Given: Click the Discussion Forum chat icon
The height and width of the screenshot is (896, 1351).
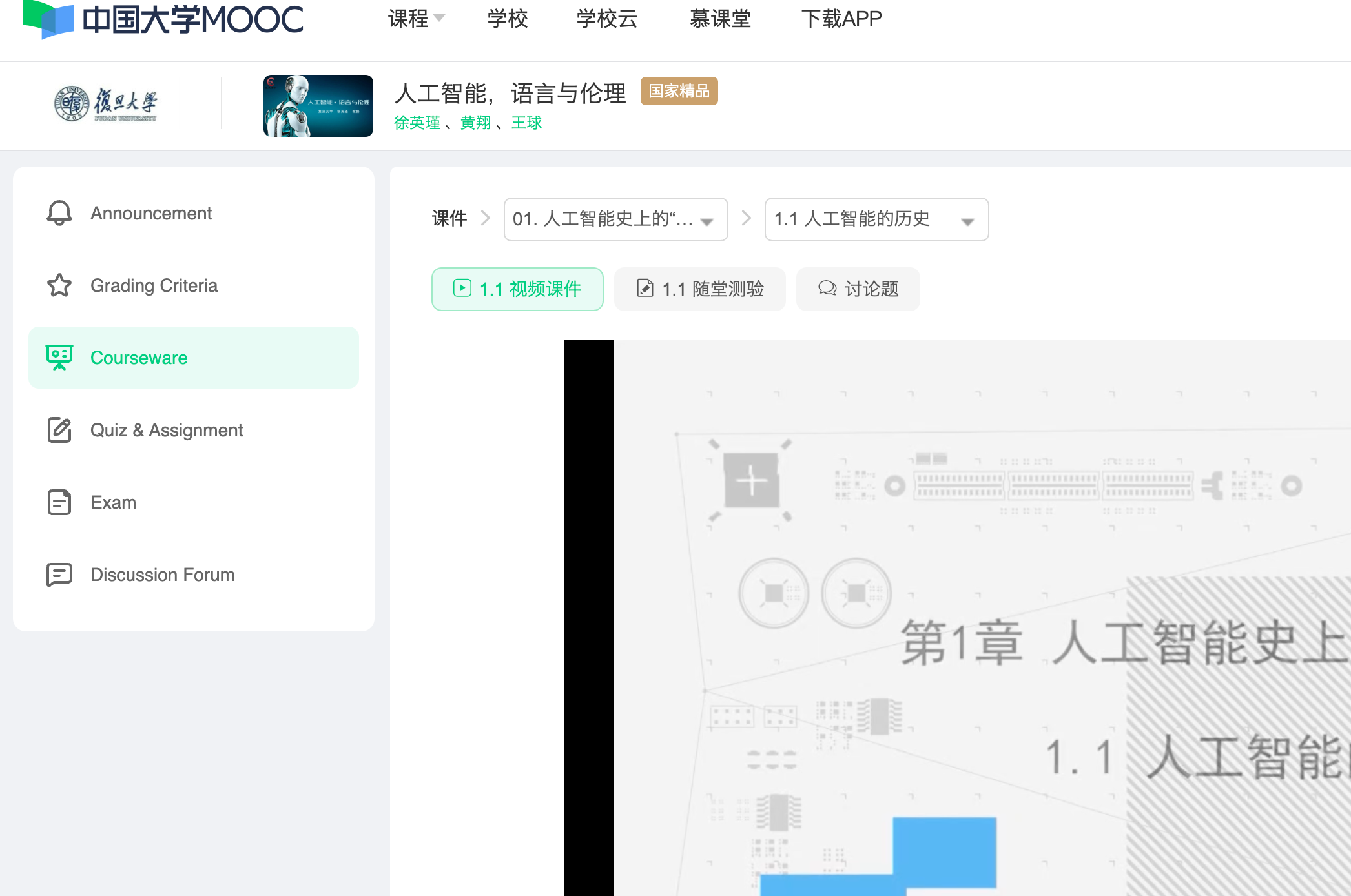Looking at the screenshot, I should tap(59, 575).
